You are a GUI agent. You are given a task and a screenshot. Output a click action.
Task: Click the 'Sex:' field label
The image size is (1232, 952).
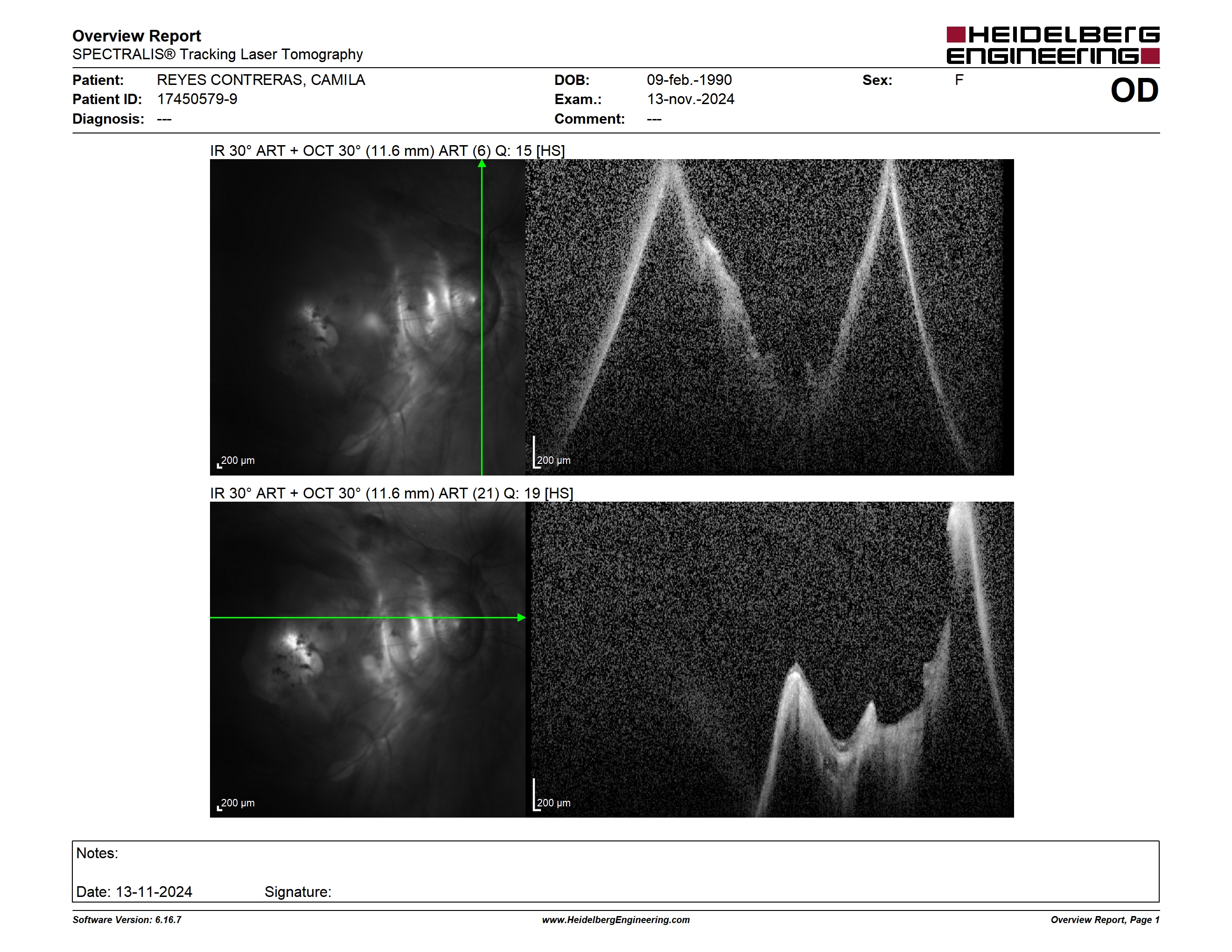[877, 80]
